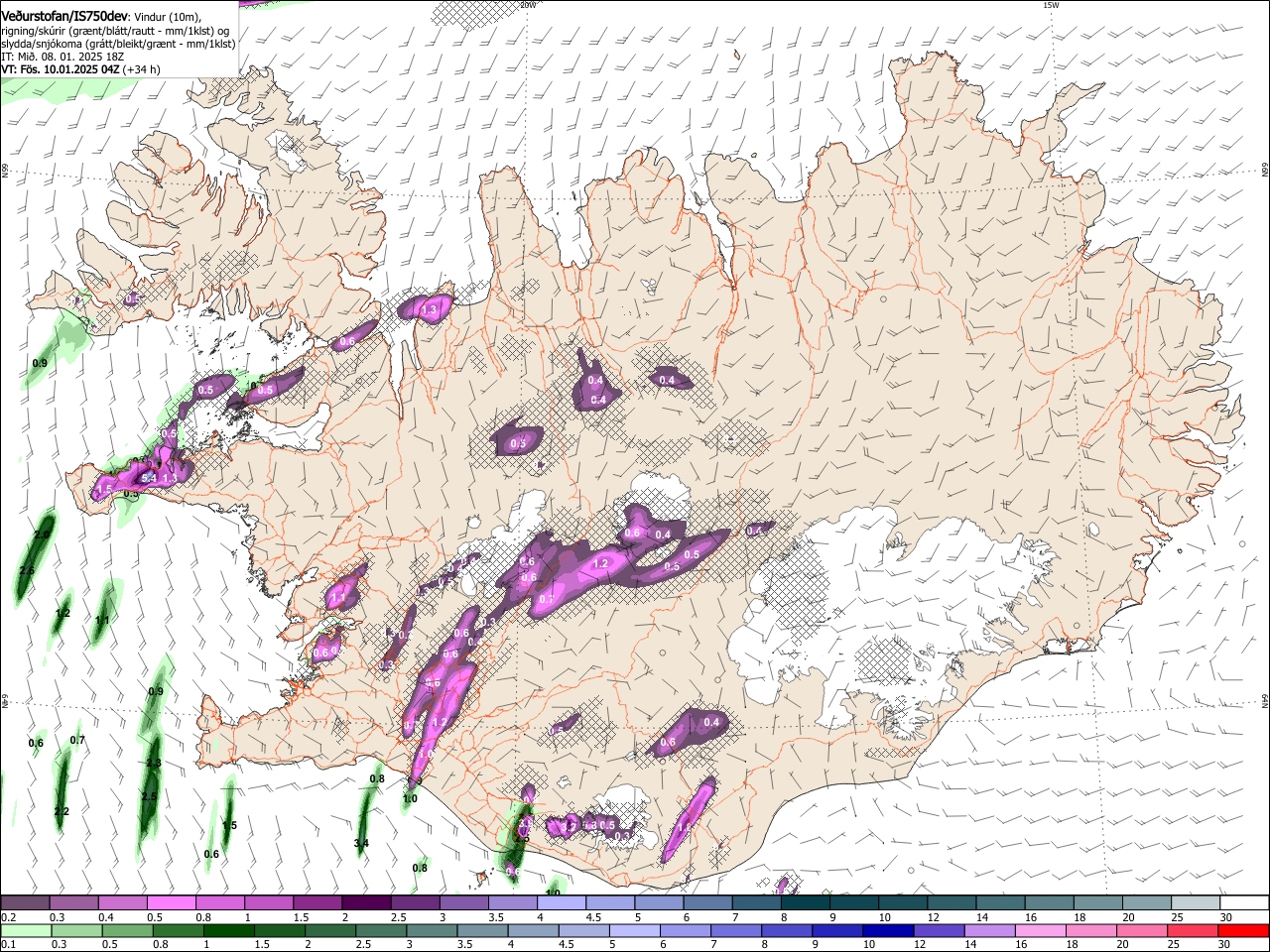Click the 'IT: Mið. 08. 01. 2025 18Z' line
Screen dimensions: 1270x952
pos(63,57)
